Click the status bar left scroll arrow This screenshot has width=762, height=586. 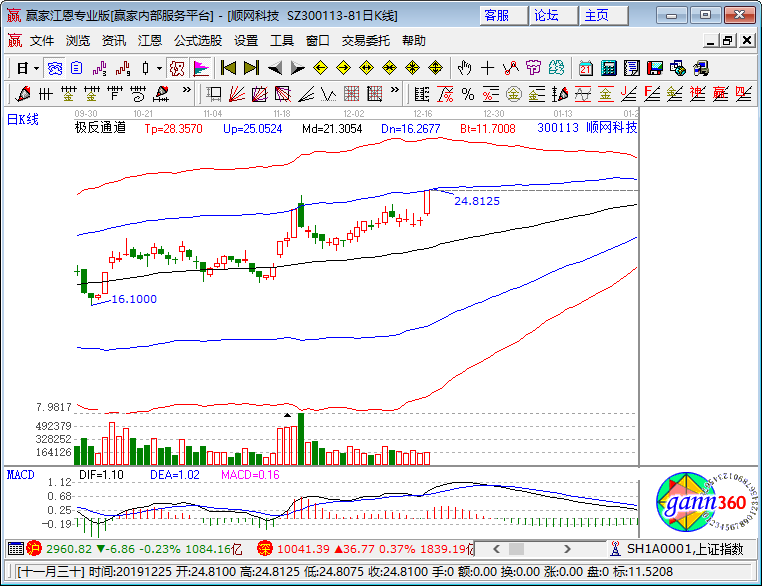click(496, 549)
